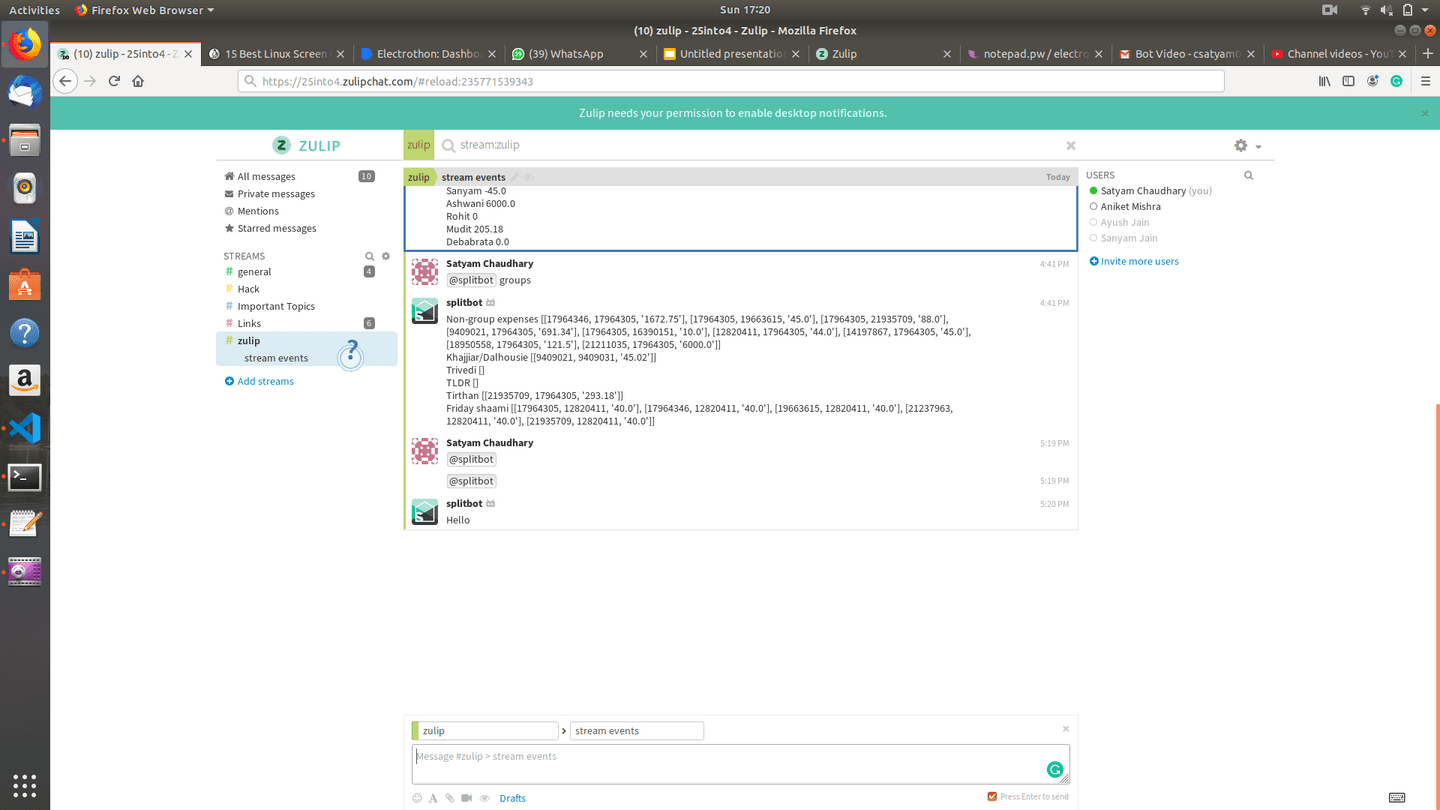1440x810 pixels.
Task: Reload page in Firefox
Action: click(x=114, y=81)
